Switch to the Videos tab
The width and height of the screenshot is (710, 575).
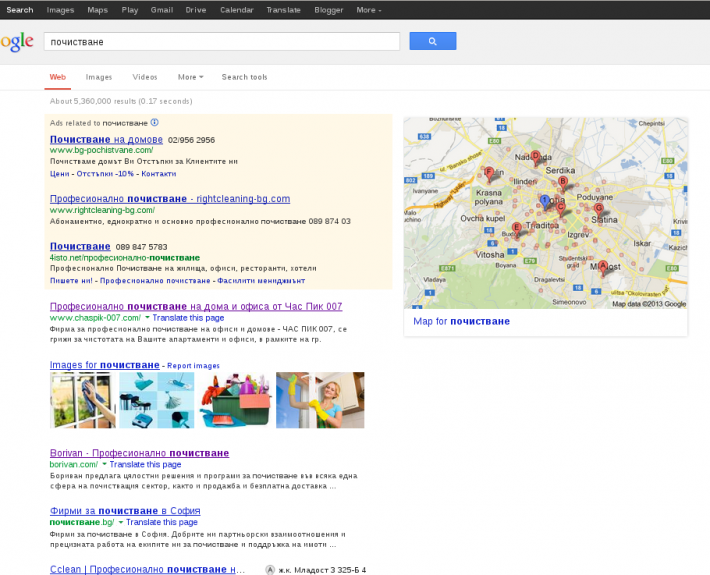click(x=145, y=77)
